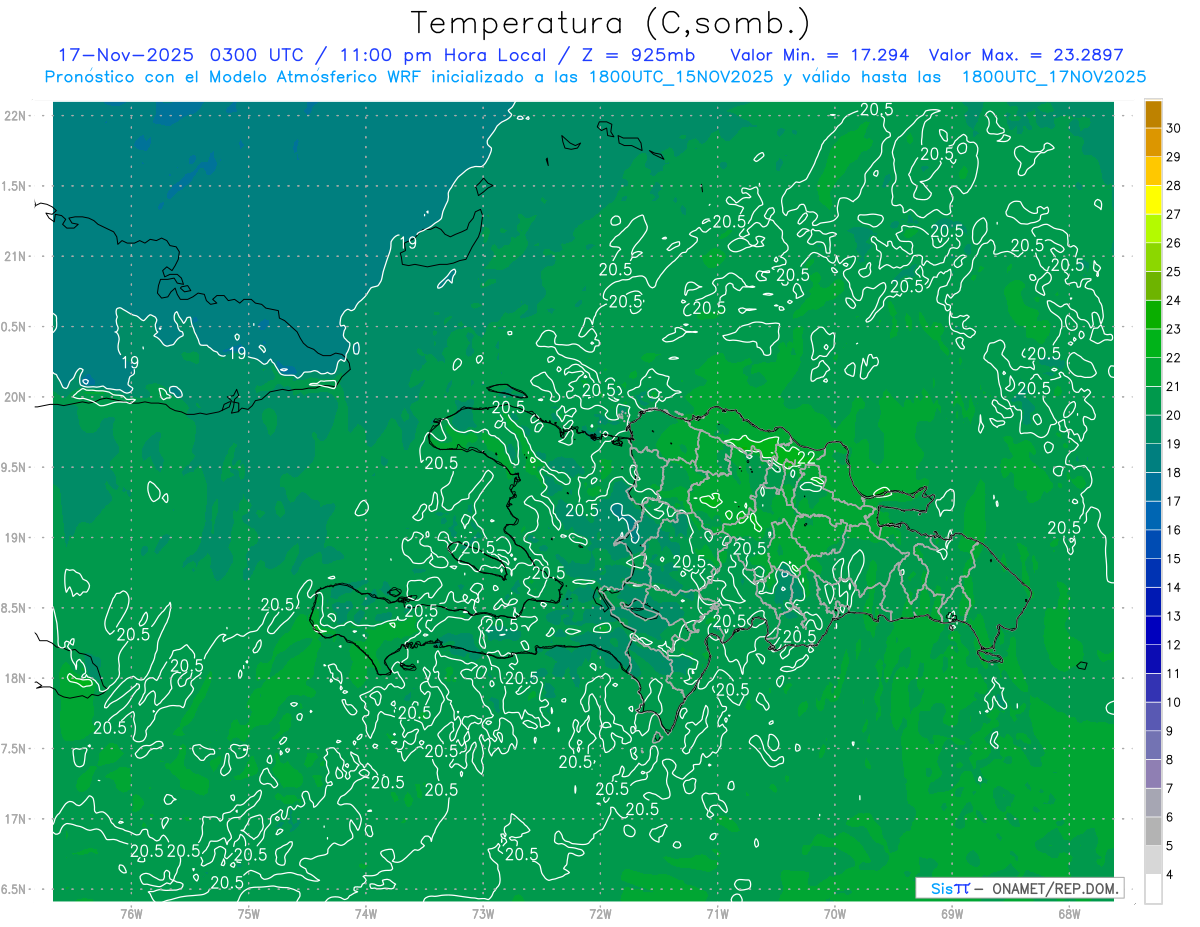Viewport: 1200px width, 927px height.
Task: Click the 22 contour label on the map
Action: click(805, 457)
